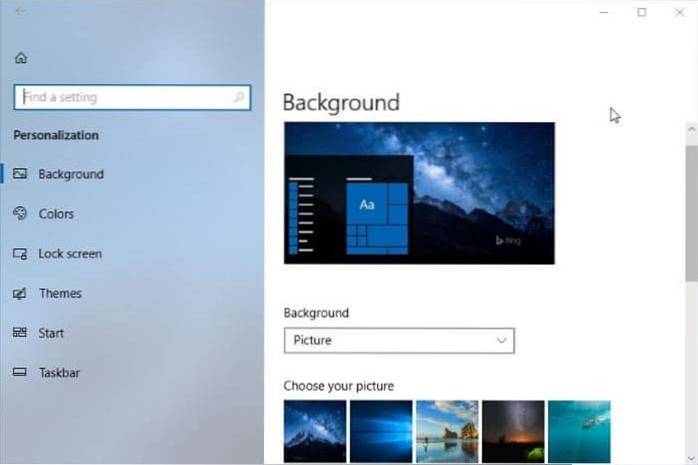Expand the Picture dropdown chevron

pos(502,340)
